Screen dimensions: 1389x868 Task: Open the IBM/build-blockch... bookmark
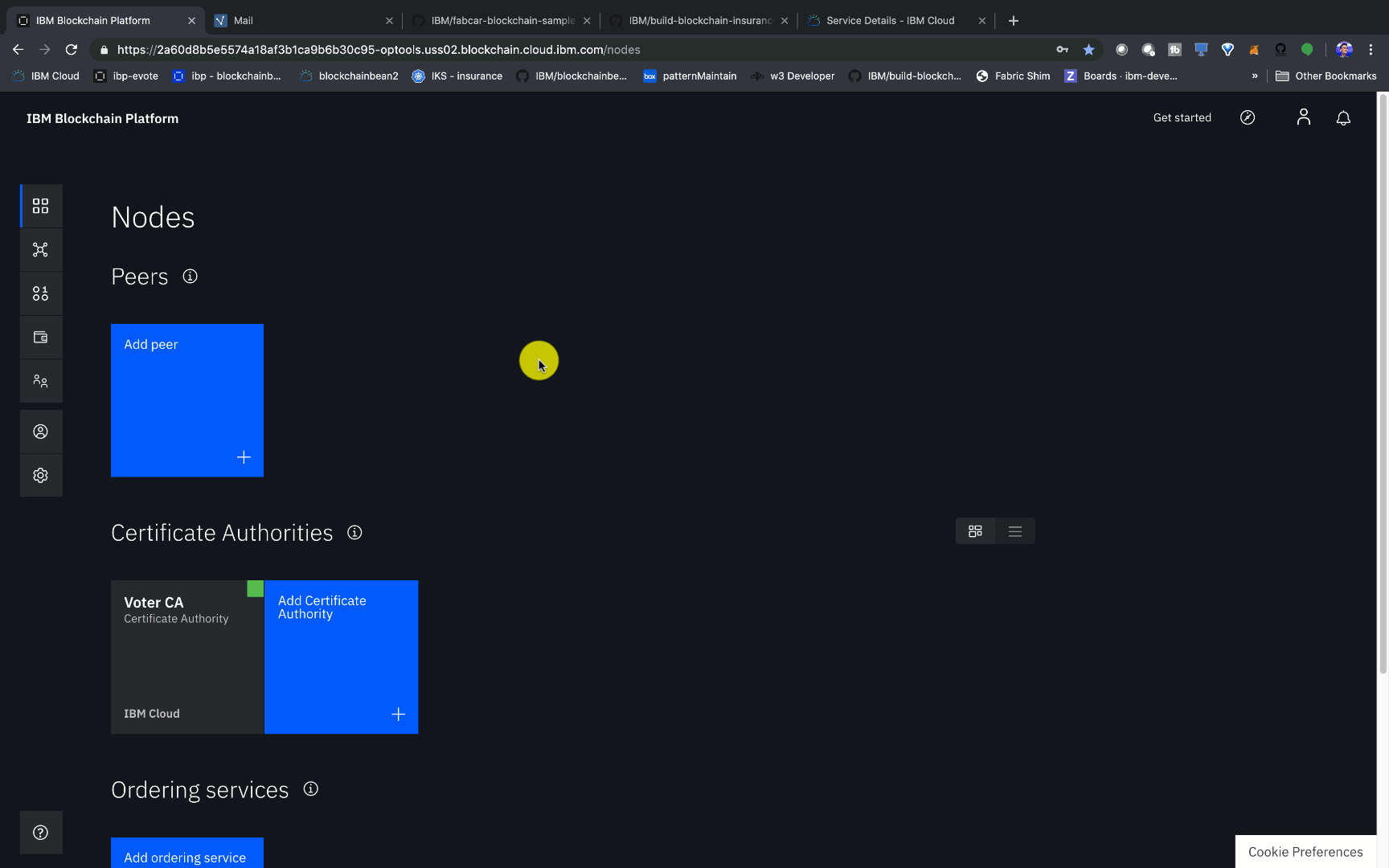(904, 76)
